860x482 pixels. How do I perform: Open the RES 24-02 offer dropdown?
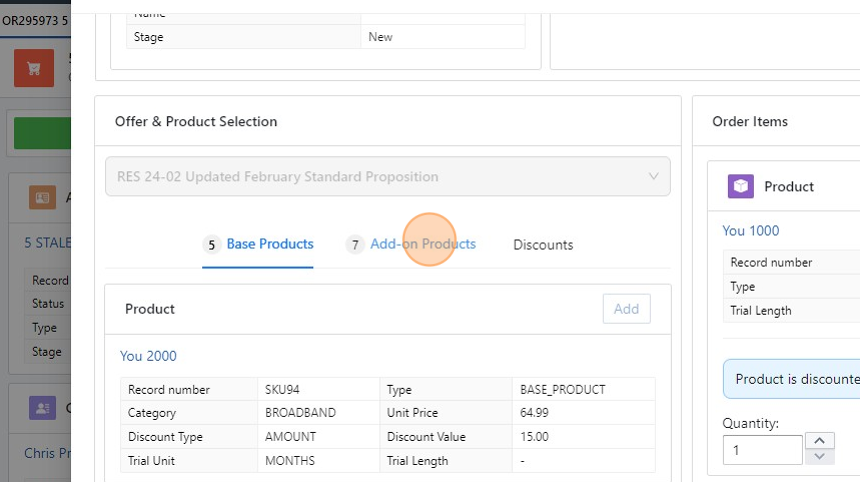(x=387, y=177)
